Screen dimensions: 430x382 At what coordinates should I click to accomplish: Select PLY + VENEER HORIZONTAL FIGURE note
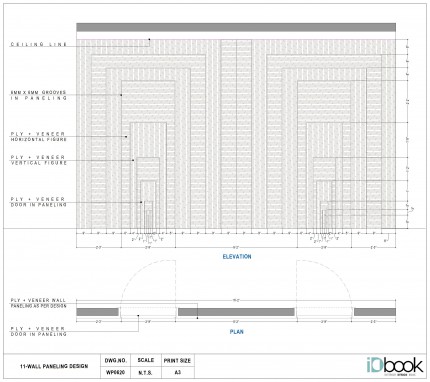[x=39, y=137]
